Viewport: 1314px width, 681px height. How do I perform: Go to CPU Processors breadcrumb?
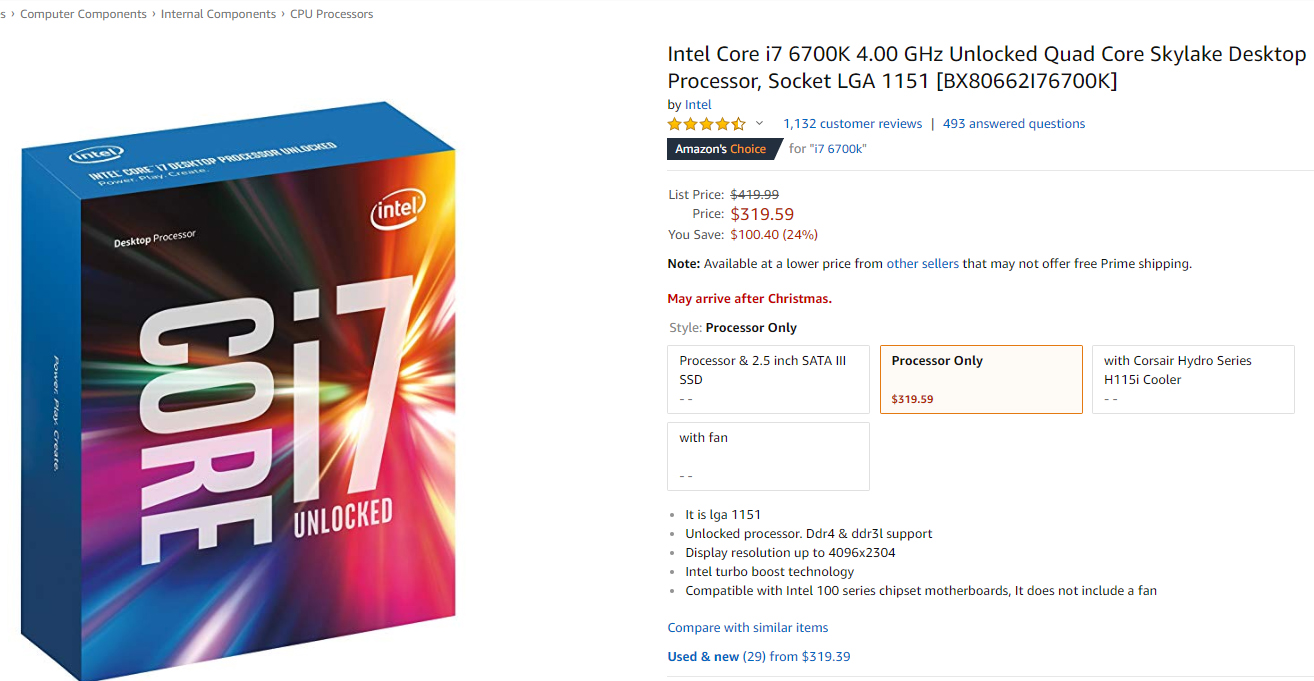[332, 14]
